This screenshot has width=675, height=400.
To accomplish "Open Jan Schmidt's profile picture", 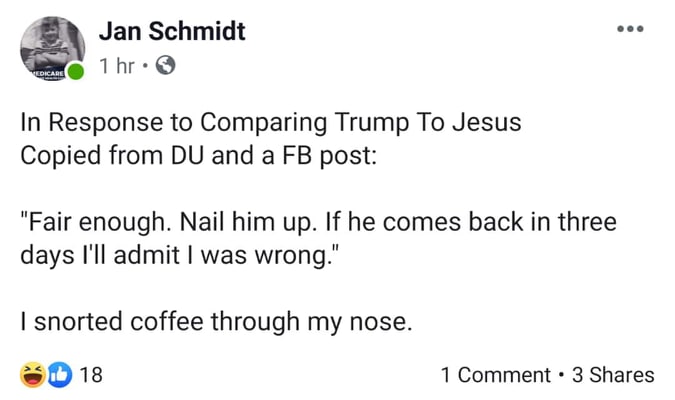I will (52, 46).
